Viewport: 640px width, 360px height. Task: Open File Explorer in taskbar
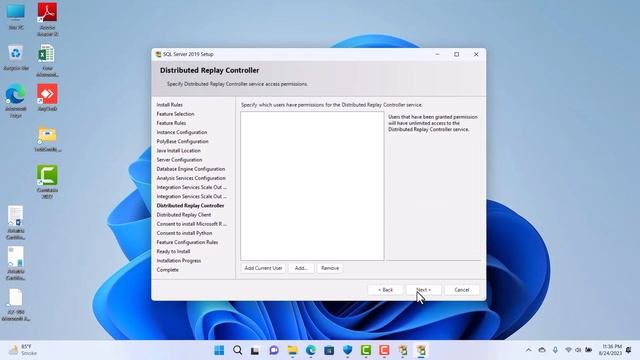click(x=292, y=350)
